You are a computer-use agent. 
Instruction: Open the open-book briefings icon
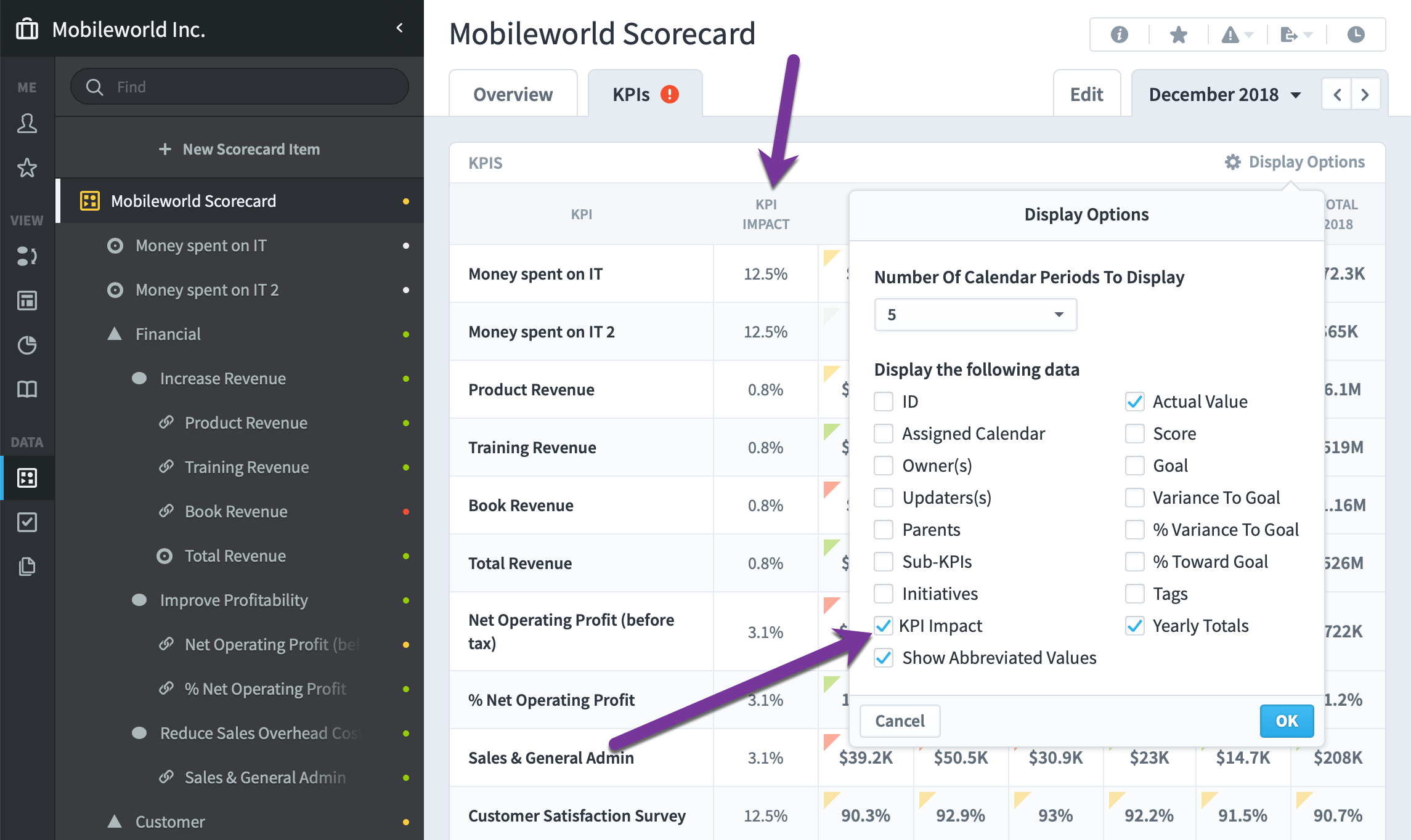27,389
